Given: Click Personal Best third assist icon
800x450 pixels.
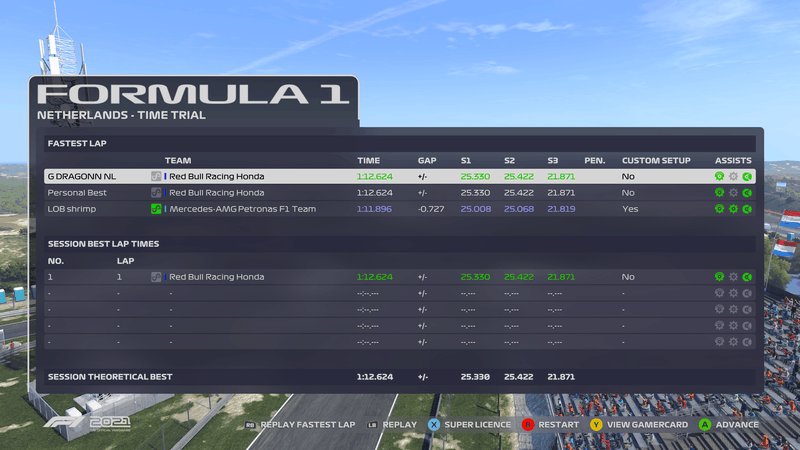Looking at the screenshot, I should click(747, 193).
